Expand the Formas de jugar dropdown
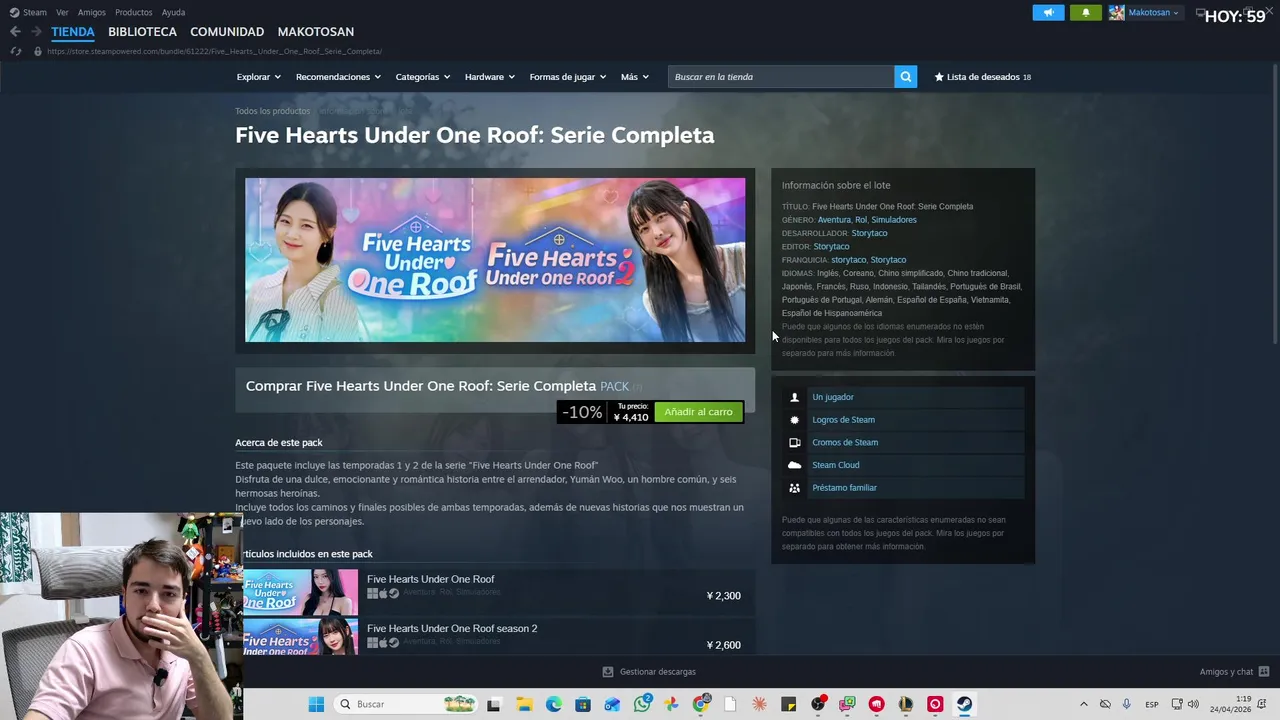The width and height of the screenshot is (1280, 720). click(567, 77)
